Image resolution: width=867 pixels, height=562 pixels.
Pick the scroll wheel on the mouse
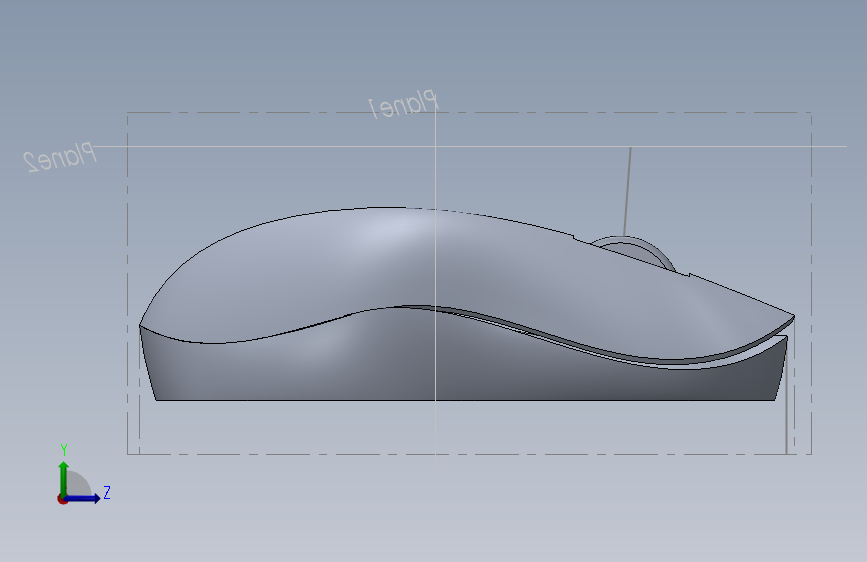pos(636,252)
